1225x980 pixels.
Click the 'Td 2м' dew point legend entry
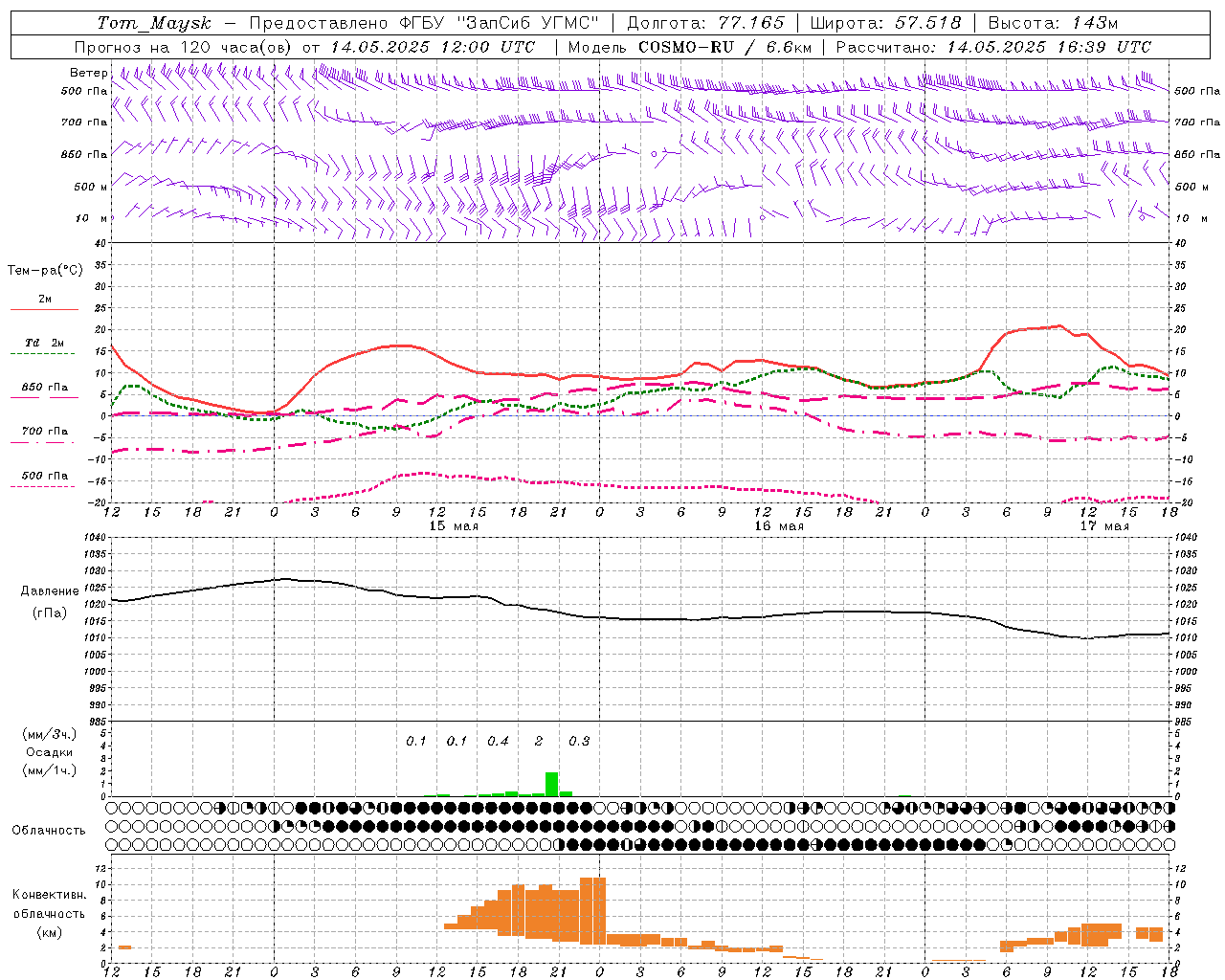pos(44,343)
